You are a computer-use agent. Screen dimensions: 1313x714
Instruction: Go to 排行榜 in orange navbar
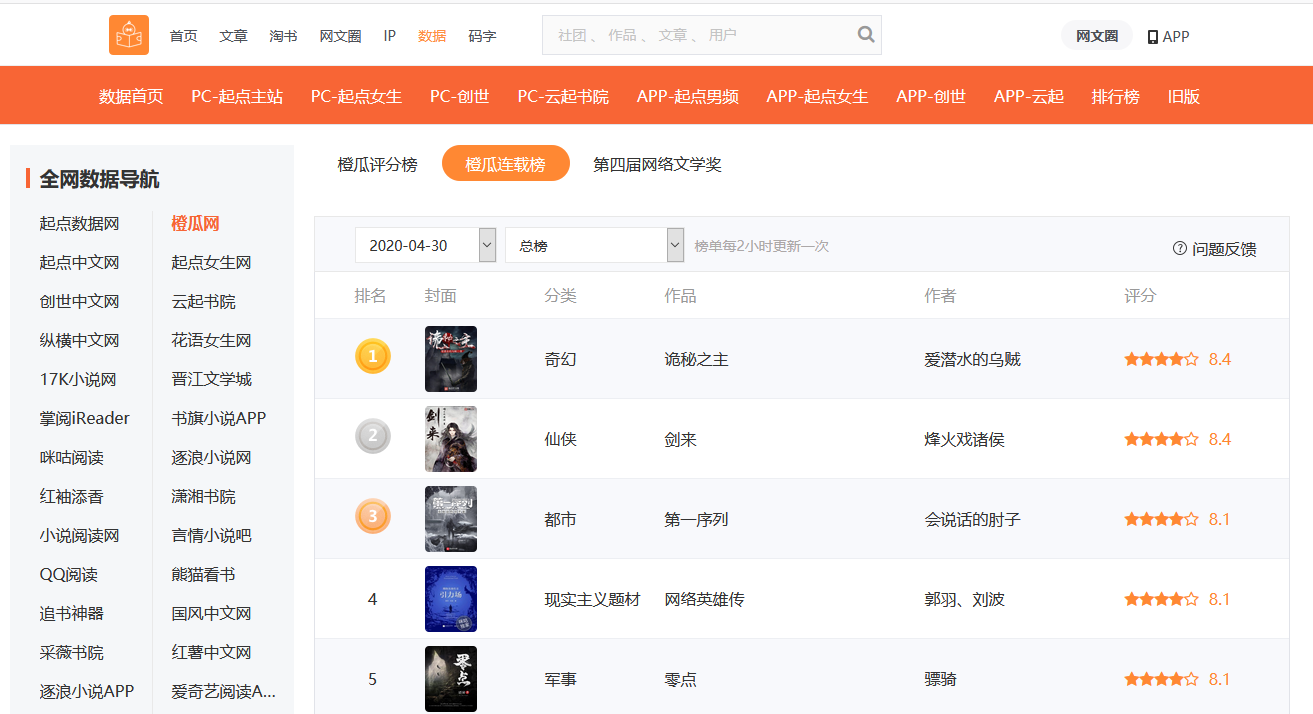[1115, 96]
